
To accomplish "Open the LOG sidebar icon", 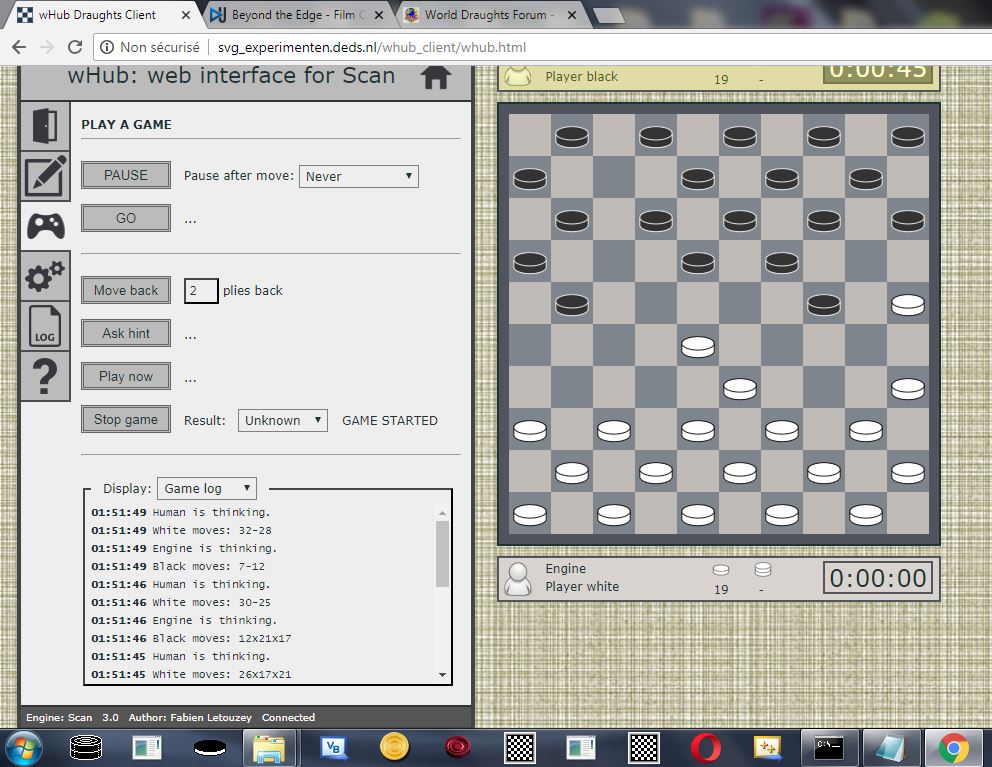I will 45,326.
